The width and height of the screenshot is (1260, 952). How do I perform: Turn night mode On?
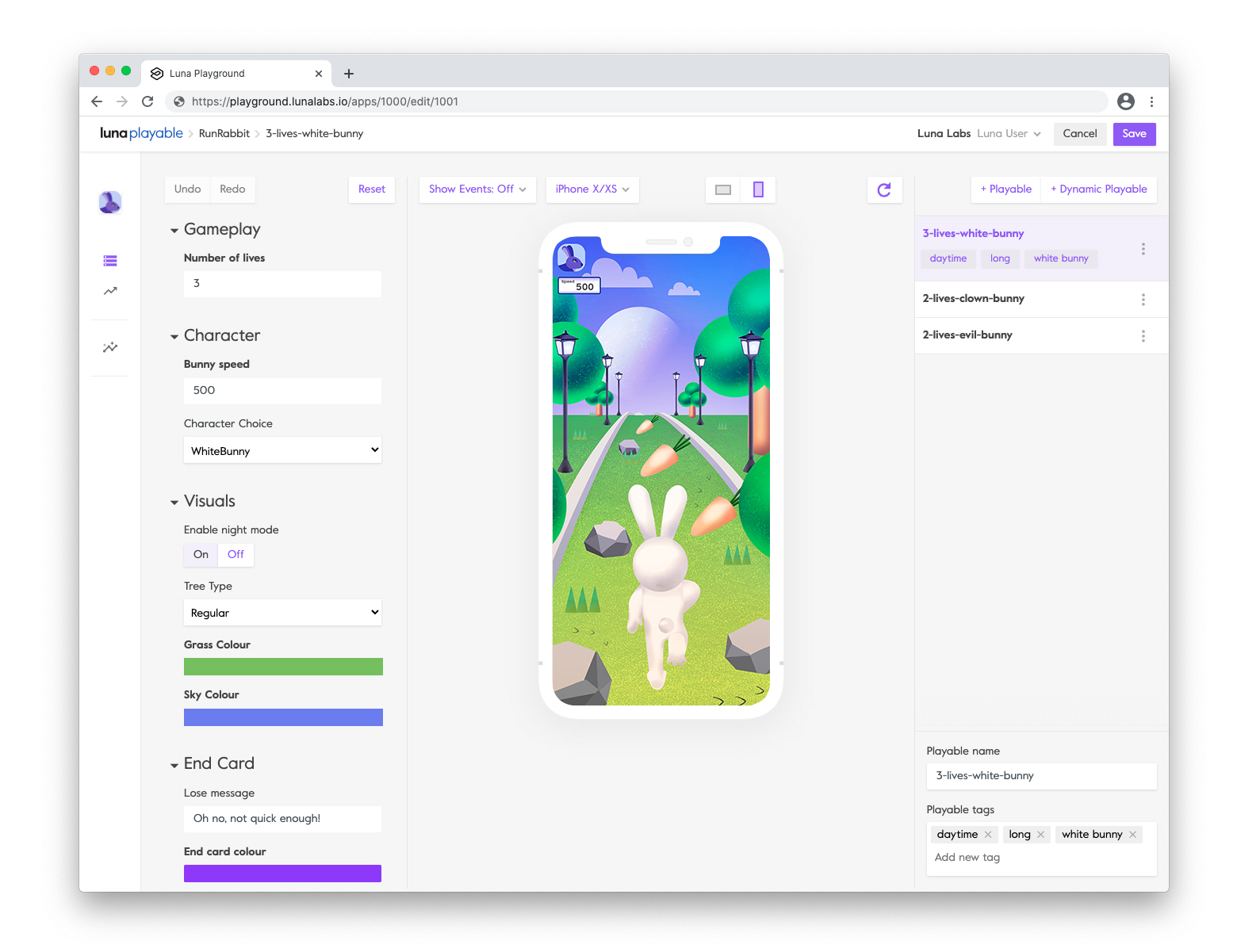(201, 555)
